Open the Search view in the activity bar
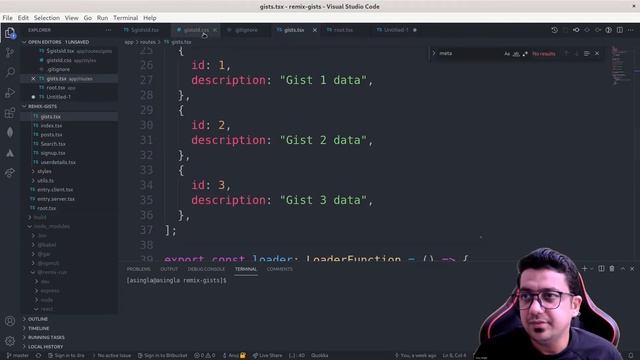 tap(10, 72)
